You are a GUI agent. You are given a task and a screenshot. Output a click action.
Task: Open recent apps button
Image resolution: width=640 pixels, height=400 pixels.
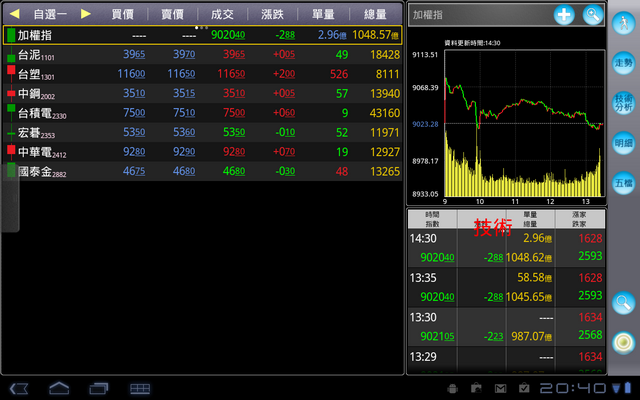(99, 388)
